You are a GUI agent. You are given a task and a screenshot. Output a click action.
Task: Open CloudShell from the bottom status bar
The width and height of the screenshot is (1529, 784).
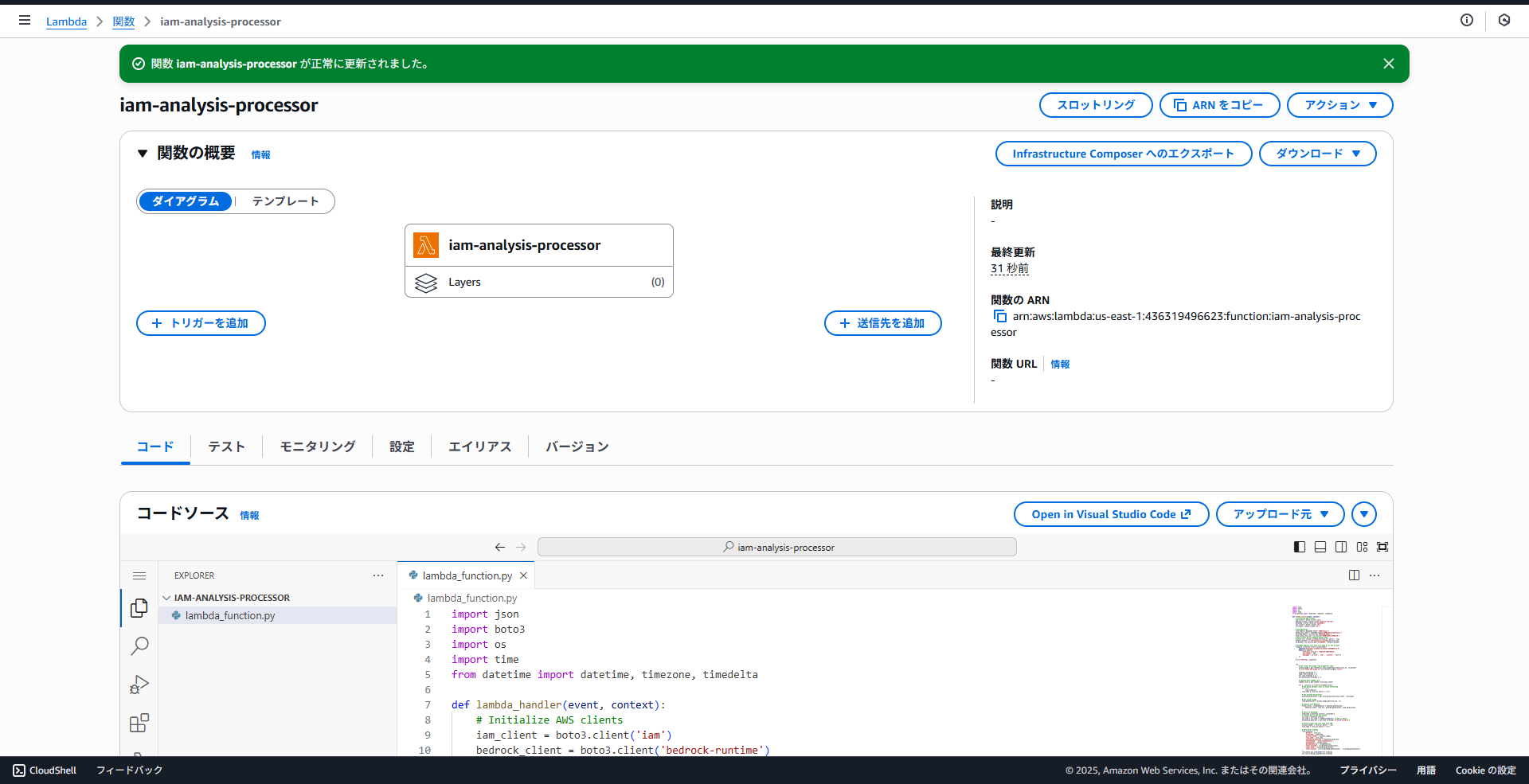coord(44,770)
